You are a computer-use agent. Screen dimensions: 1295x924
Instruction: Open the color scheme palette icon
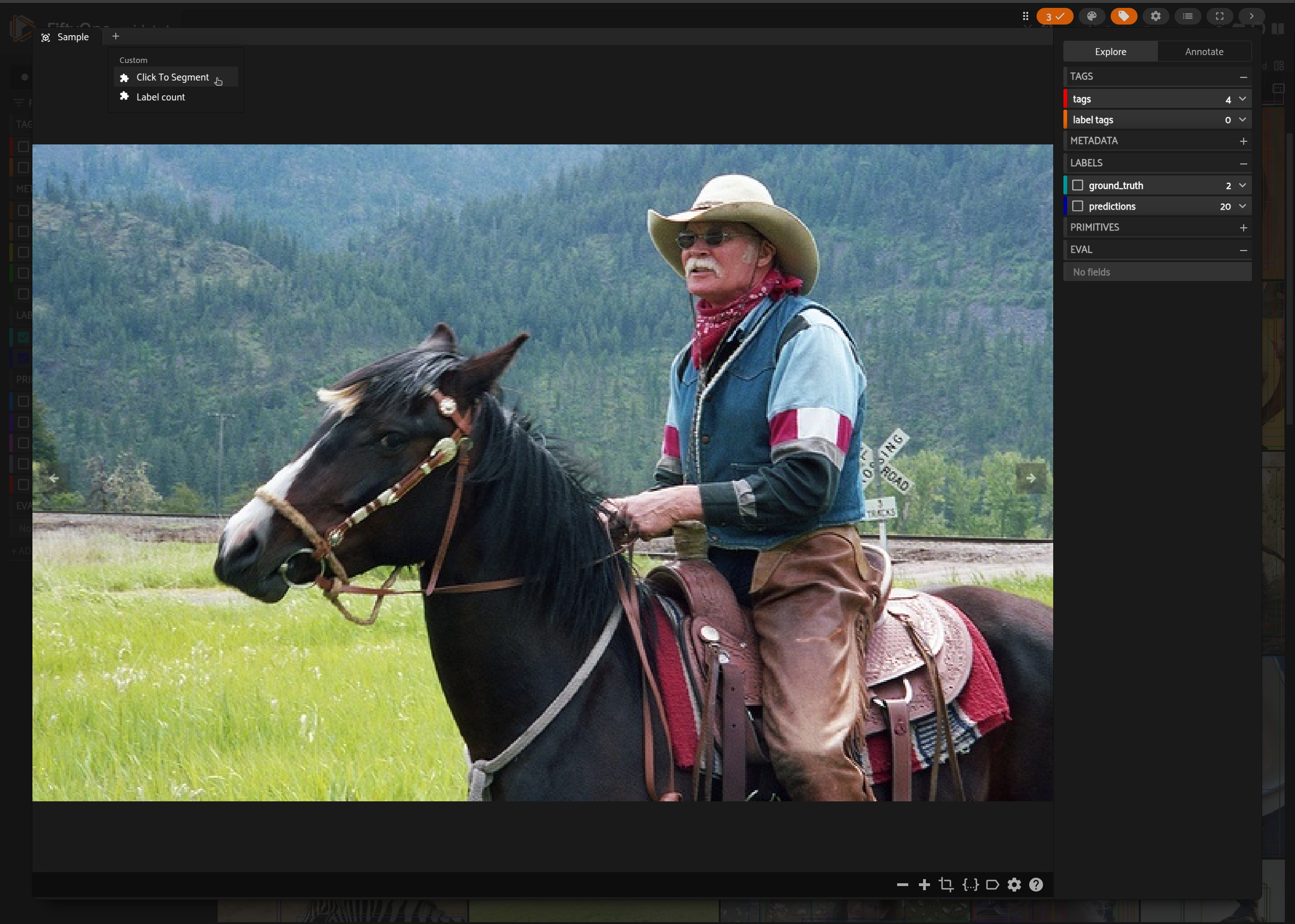click(x=1091, y=16)
